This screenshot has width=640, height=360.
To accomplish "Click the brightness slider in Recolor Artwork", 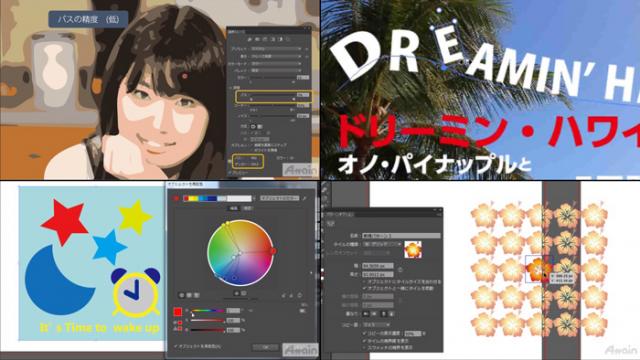I will [x=208, y=330].
